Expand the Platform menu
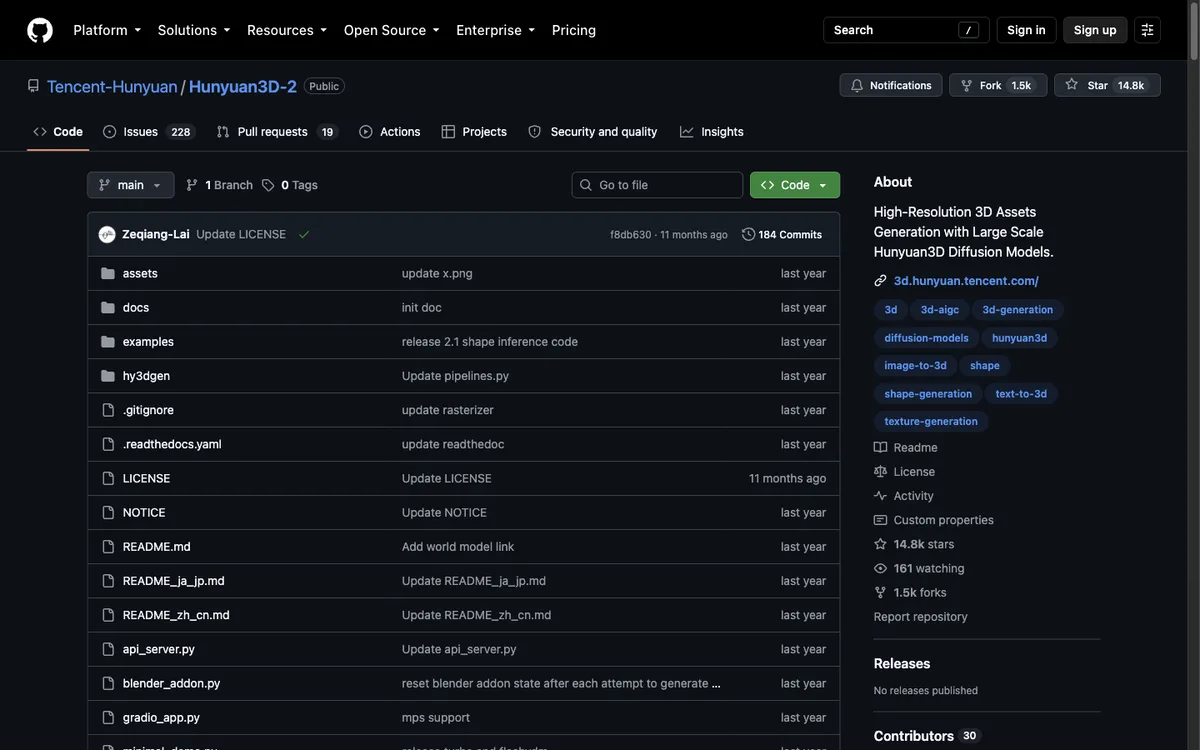Viewport: 1200px width, 750px height. pyautogui.click(x=107, y=30)
